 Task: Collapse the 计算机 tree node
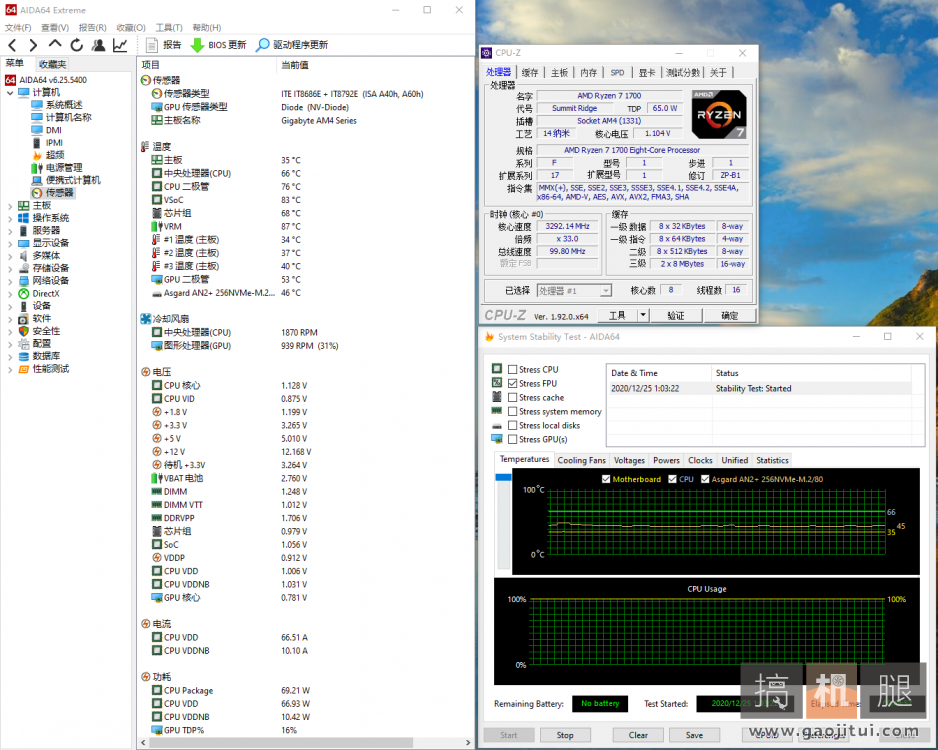(x=10, y=93)
